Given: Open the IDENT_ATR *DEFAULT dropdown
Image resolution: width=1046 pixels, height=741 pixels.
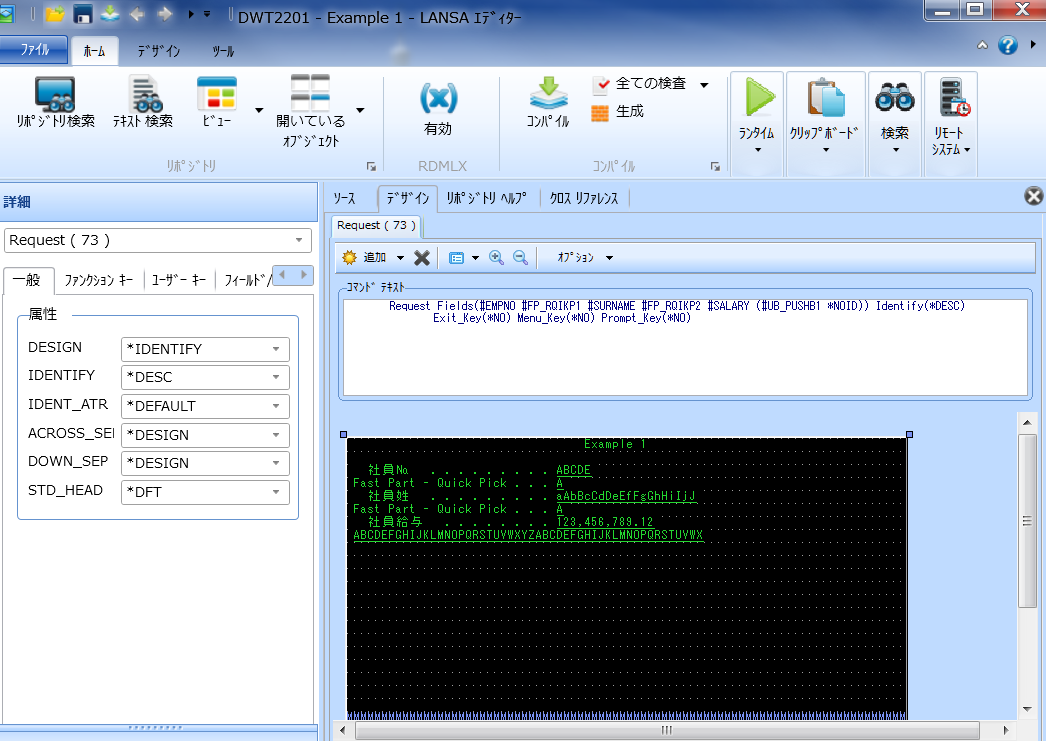Looking at the screenshot, I should tap(205, 406).
